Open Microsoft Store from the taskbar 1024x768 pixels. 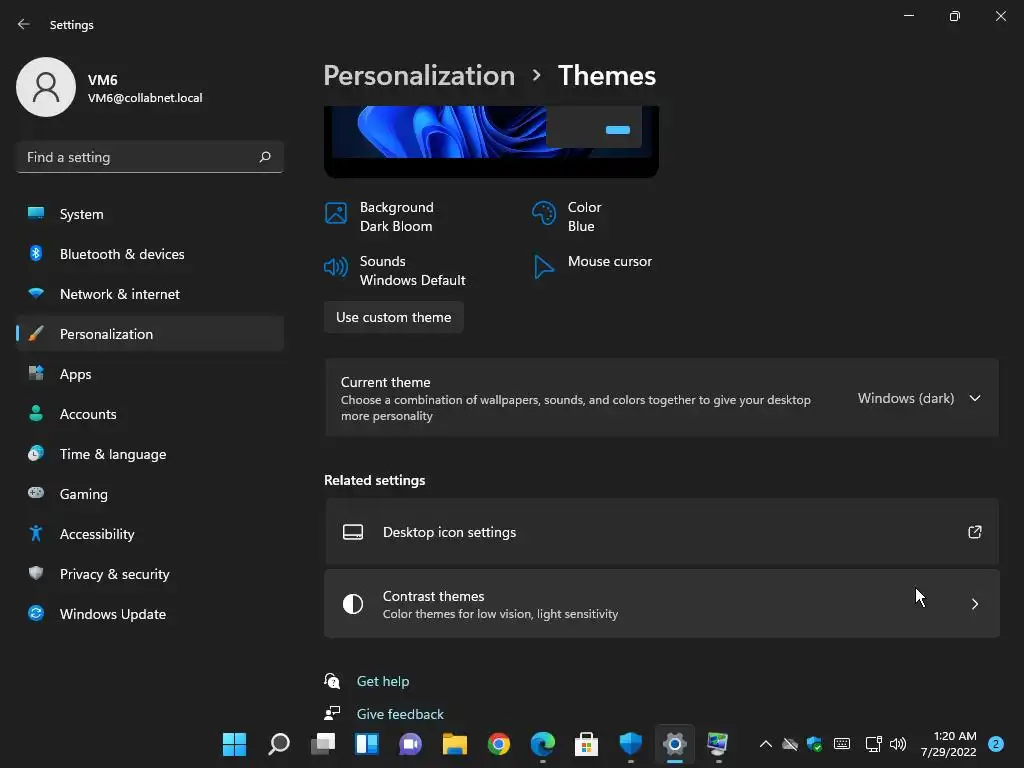tap(586, 744)
